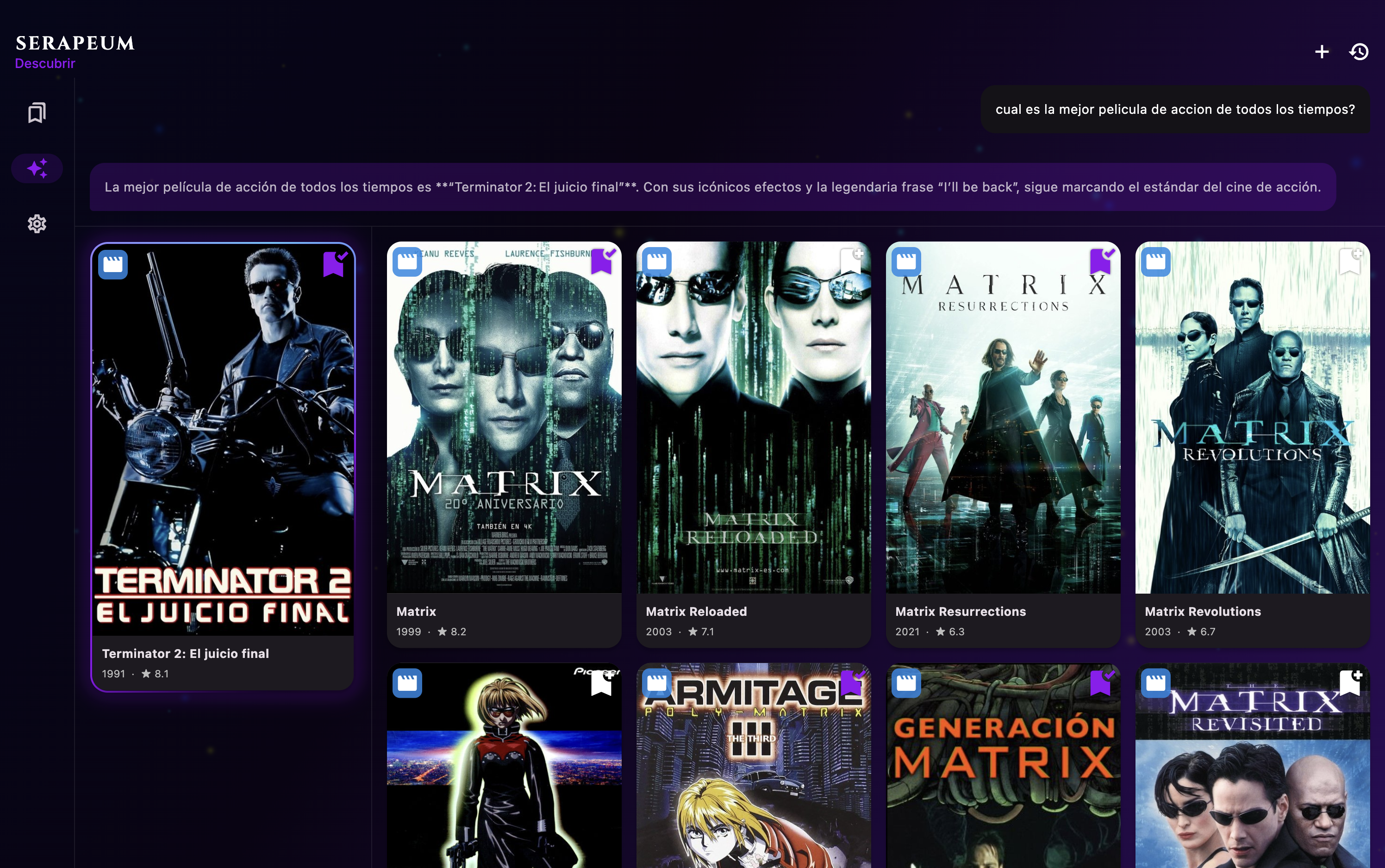This screenshot has height=868, width=1385.
Task: Click year 2021 on Matrix Resurrections
Action: tap(907, 632)
